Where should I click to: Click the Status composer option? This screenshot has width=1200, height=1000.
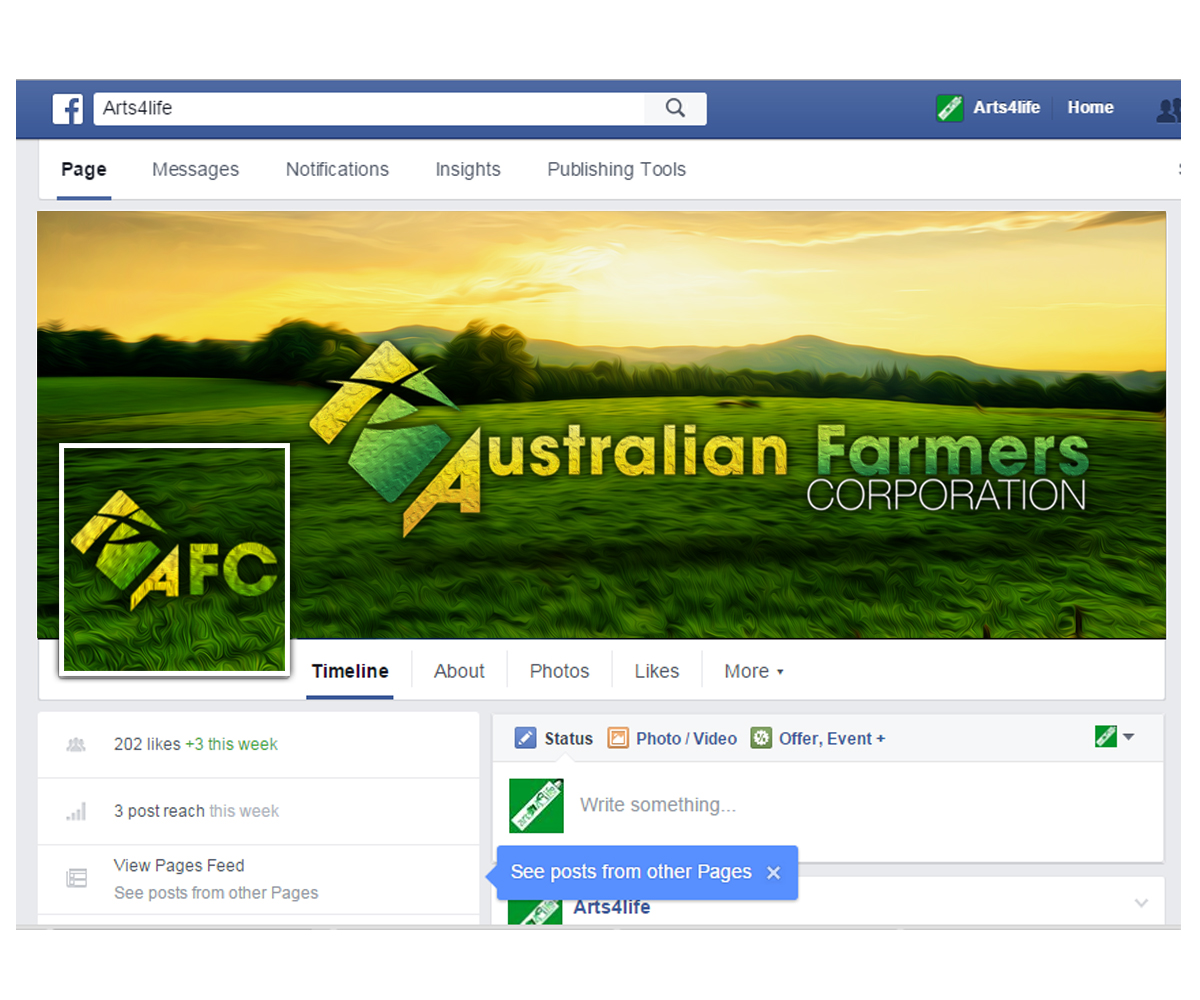[554, 738]
